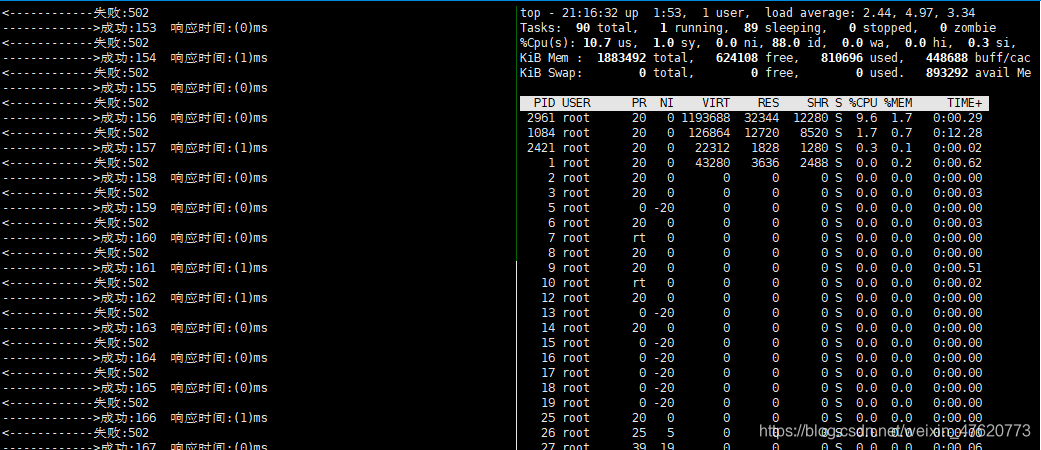
Task: Click the RES value 3636
Action: coord(765,163)
